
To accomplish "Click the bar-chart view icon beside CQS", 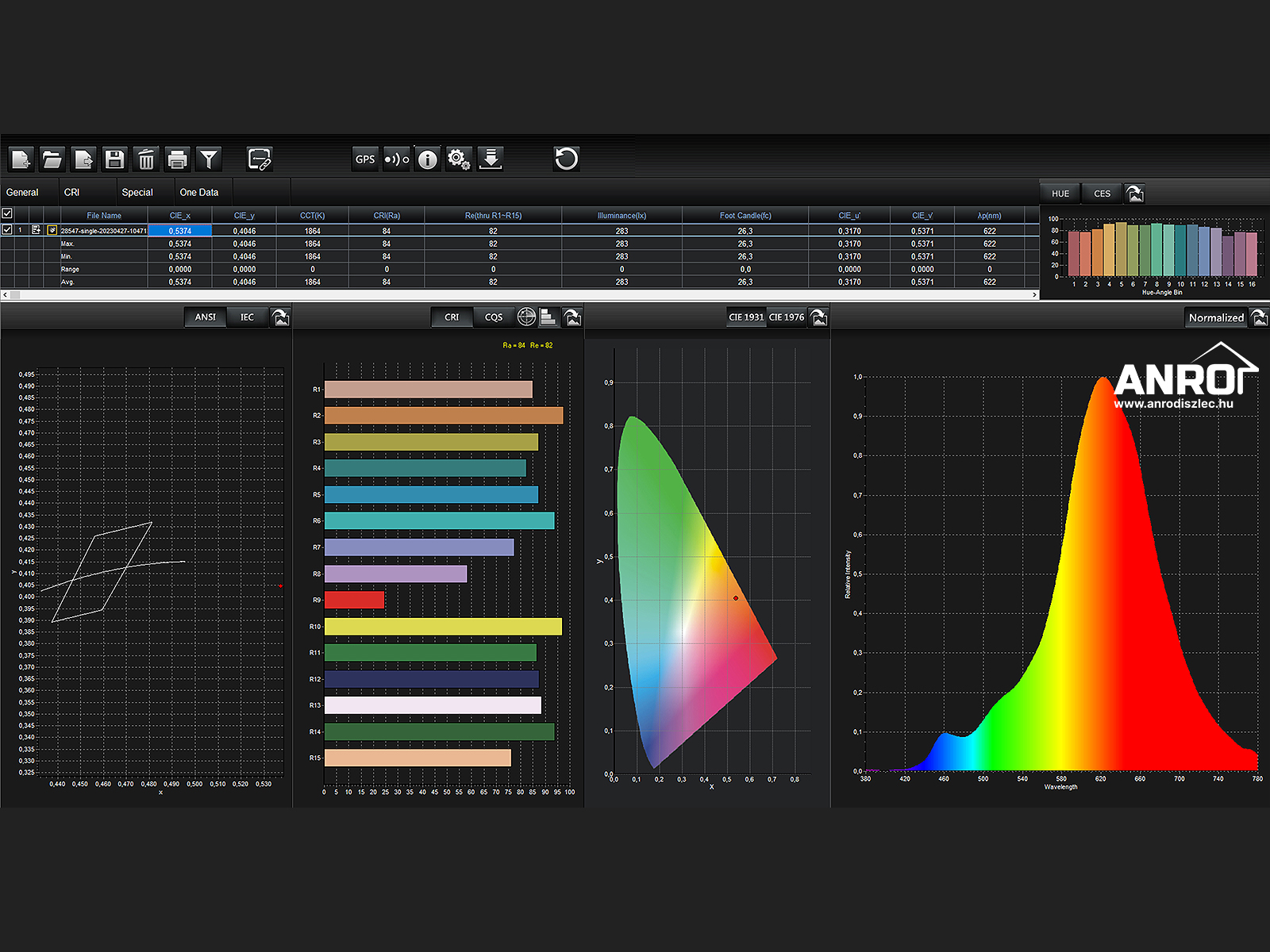I will [548, 317].
